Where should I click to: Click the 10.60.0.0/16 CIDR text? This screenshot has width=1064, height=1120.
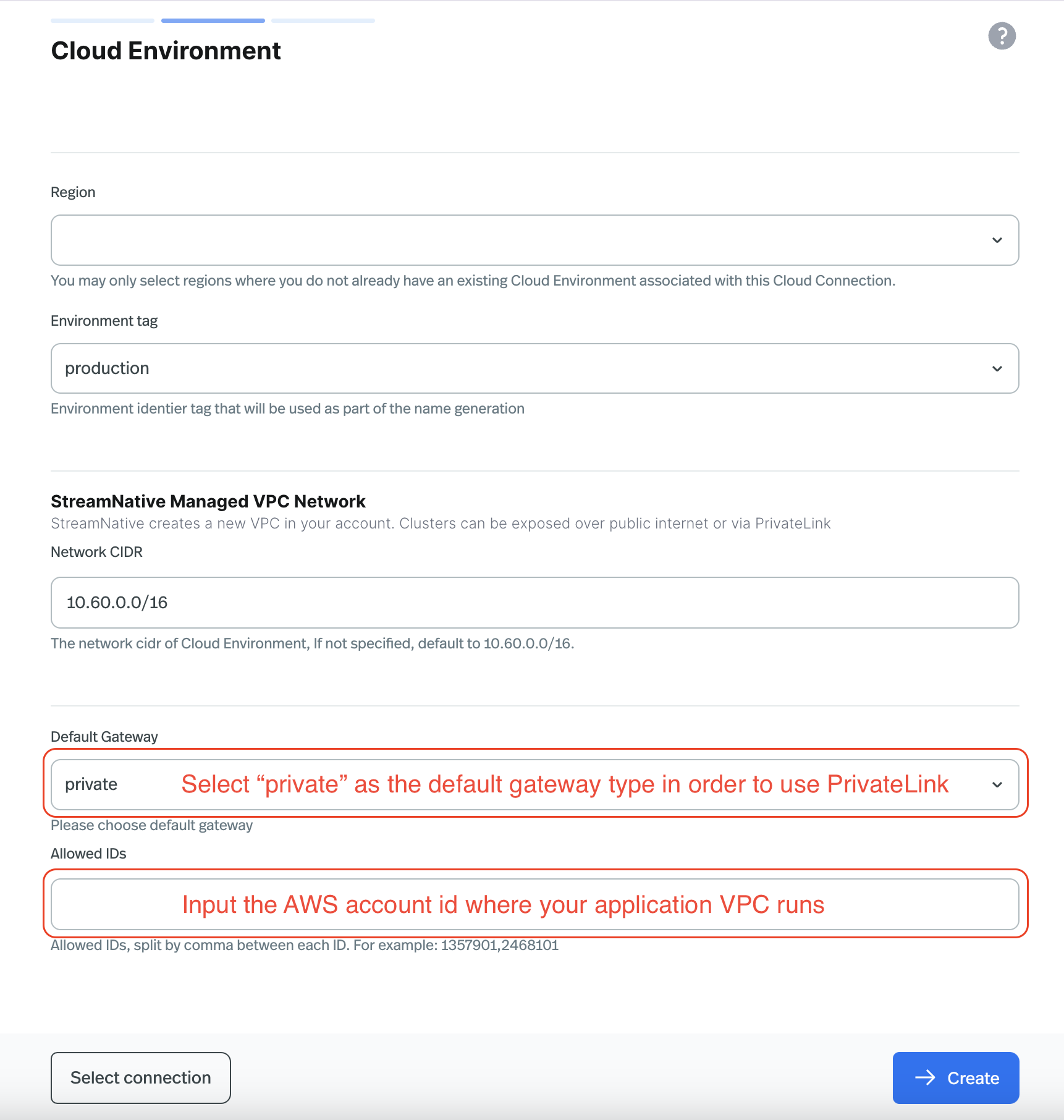tap(117, 603)
